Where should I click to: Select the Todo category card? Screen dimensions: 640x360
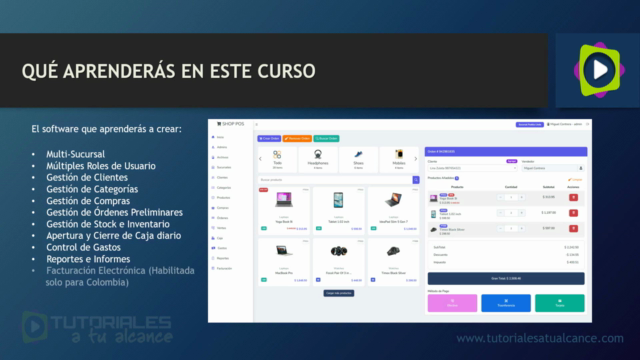(x=277, y=160)
